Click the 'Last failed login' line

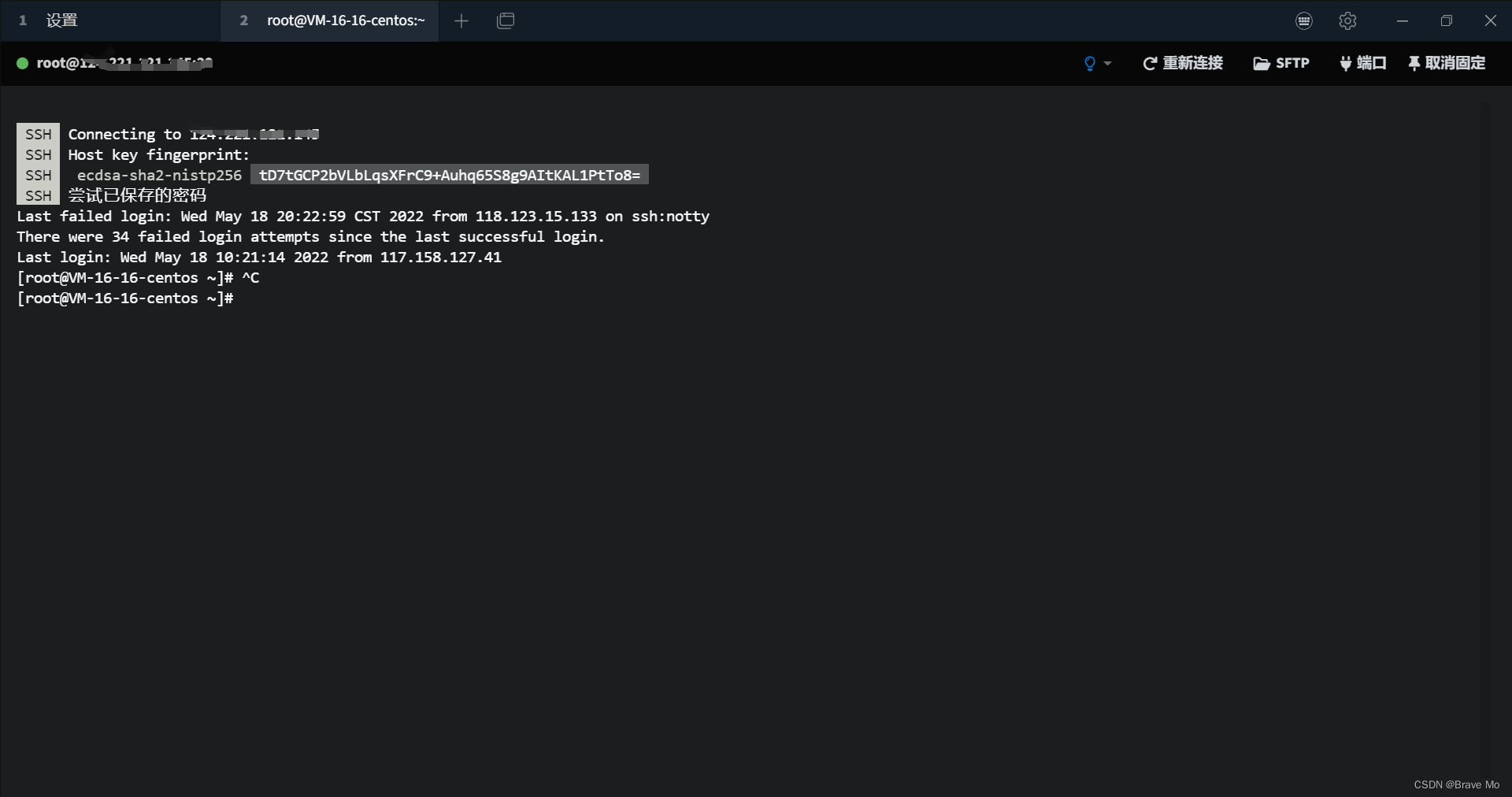[363, 216]
